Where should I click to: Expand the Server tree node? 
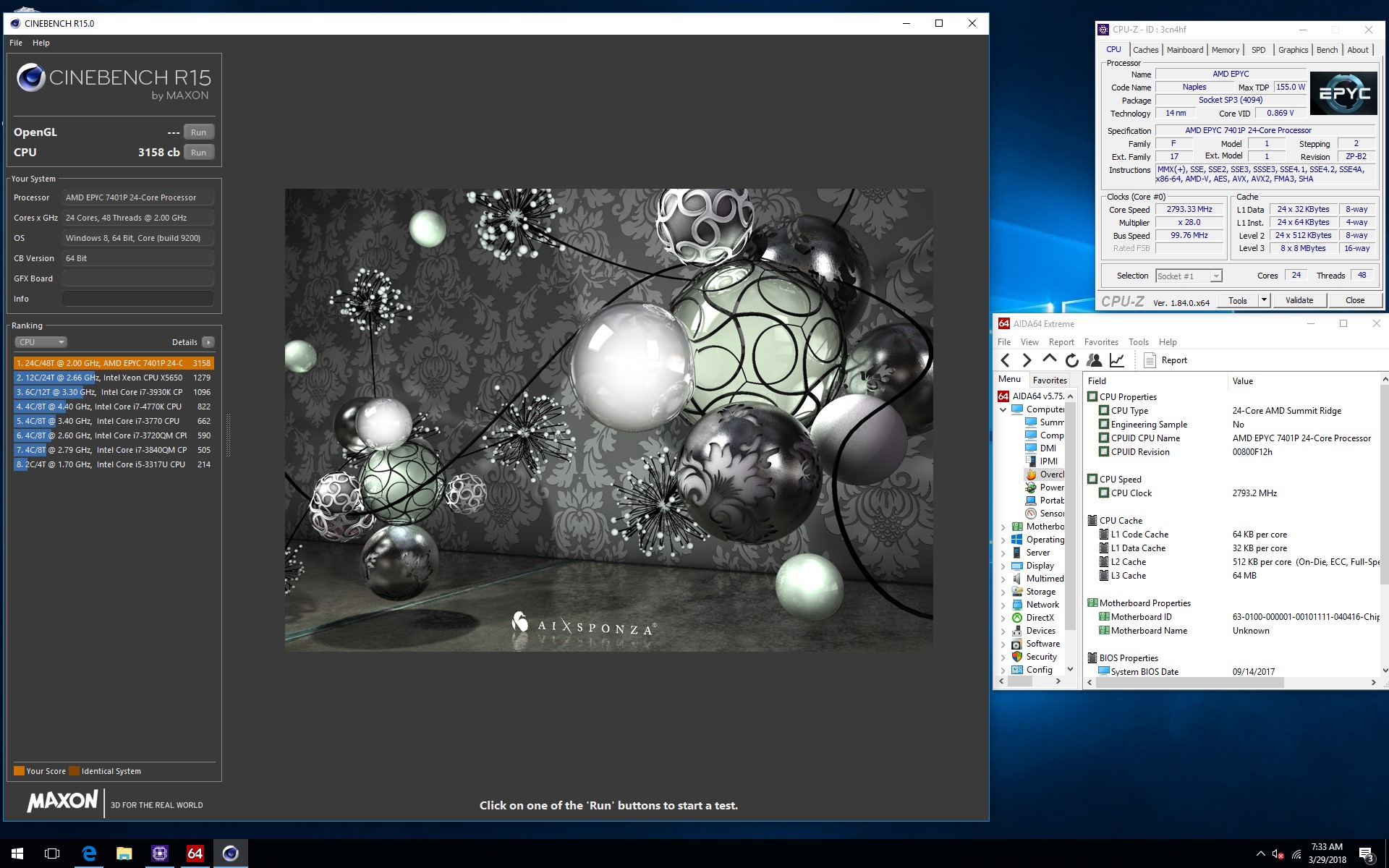1003,553
